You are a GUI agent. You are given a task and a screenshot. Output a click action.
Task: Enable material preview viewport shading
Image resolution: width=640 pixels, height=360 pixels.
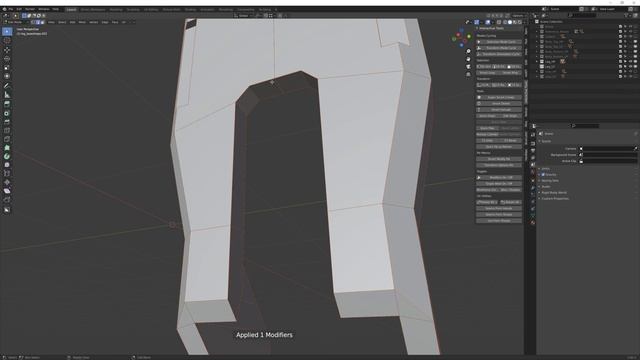pyautogui.click(x=515, y=22)
